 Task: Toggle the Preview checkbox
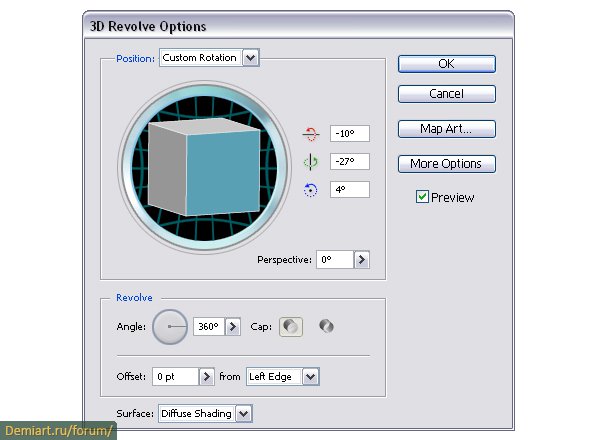coord(422,197)
